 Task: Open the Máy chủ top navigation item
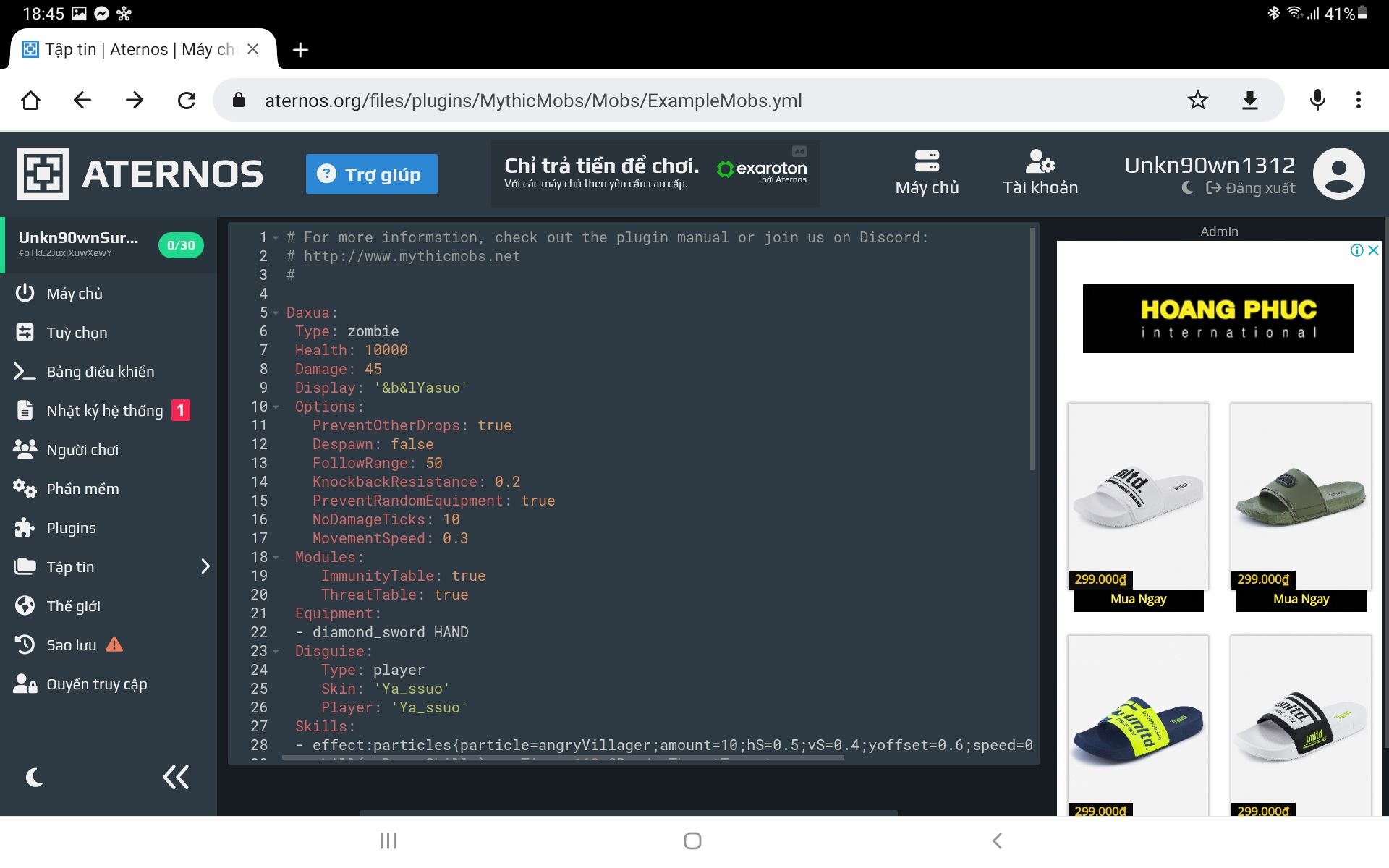pyautogui.click(x=927, y=174)
